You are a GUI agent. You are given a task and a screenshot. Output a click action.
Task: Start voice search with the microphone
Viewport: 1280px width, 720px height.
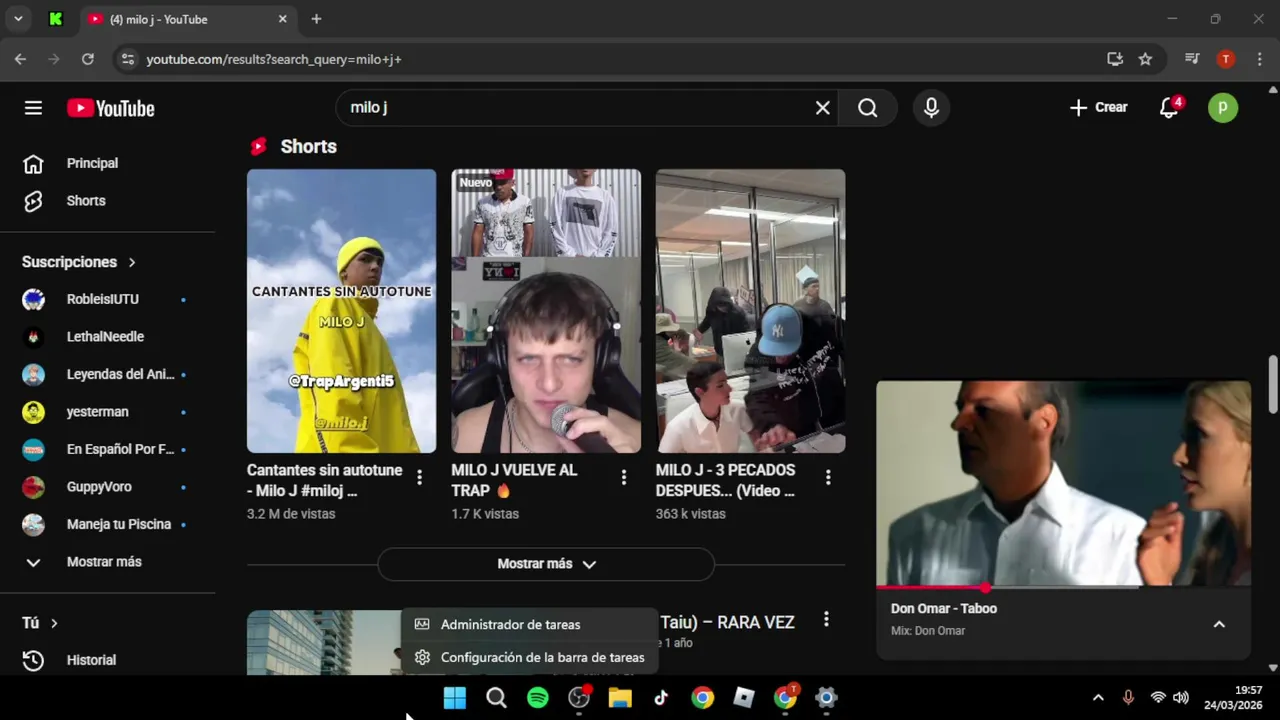pyautogui.click(x=931, y=108)
